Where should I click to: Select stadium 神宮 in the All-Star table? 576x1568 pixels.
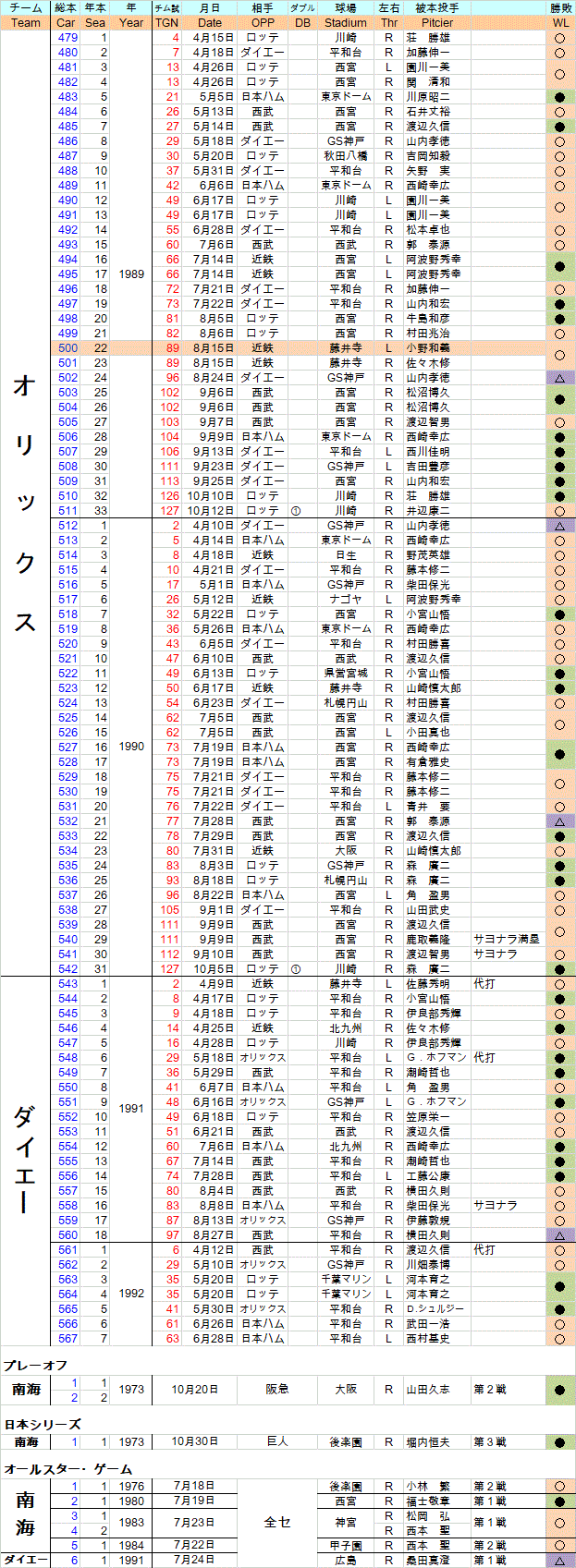click(346, 1523)
